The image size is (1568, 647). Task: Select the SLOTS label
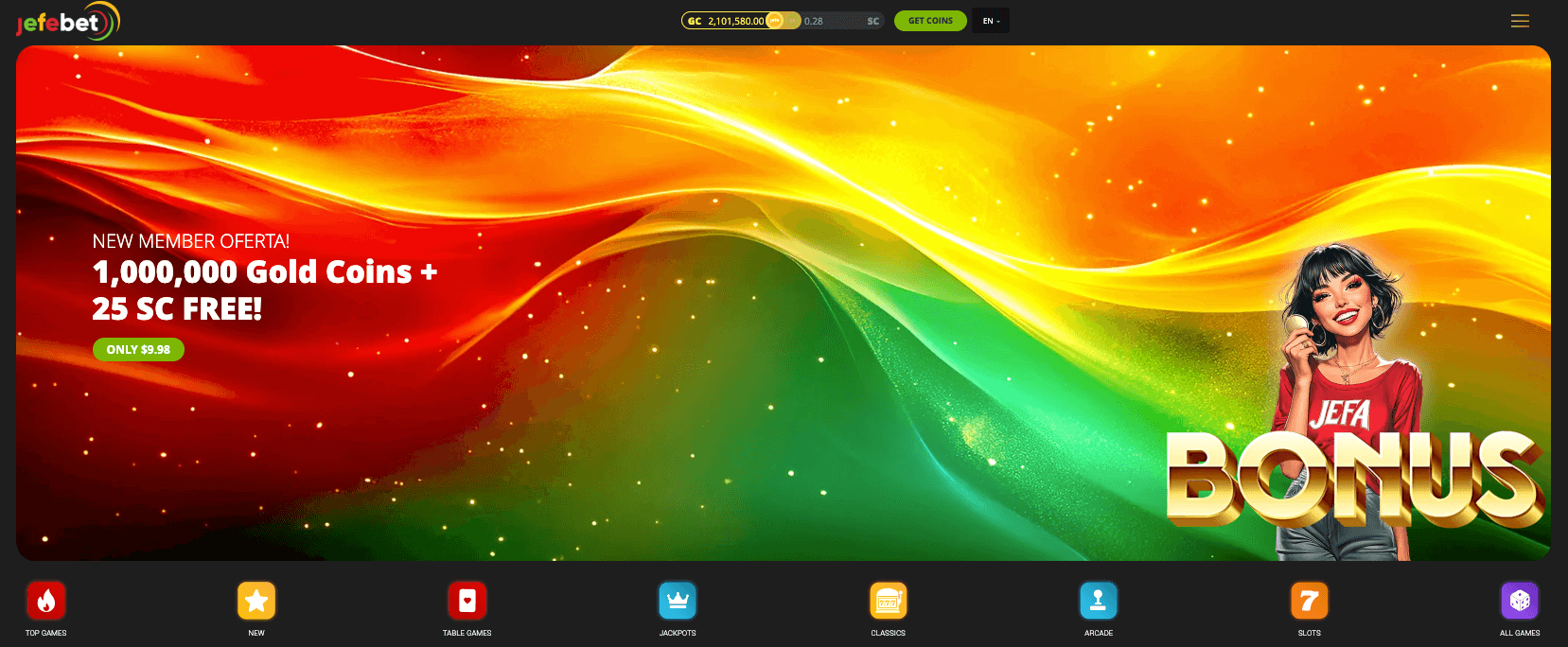(x=1310, y=633)
